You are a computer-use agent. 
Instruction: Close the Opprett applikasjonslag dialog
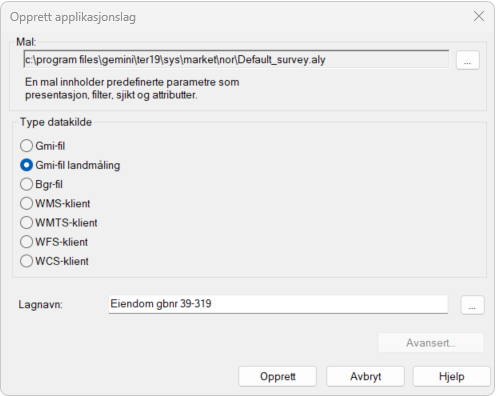click(479, 16)
